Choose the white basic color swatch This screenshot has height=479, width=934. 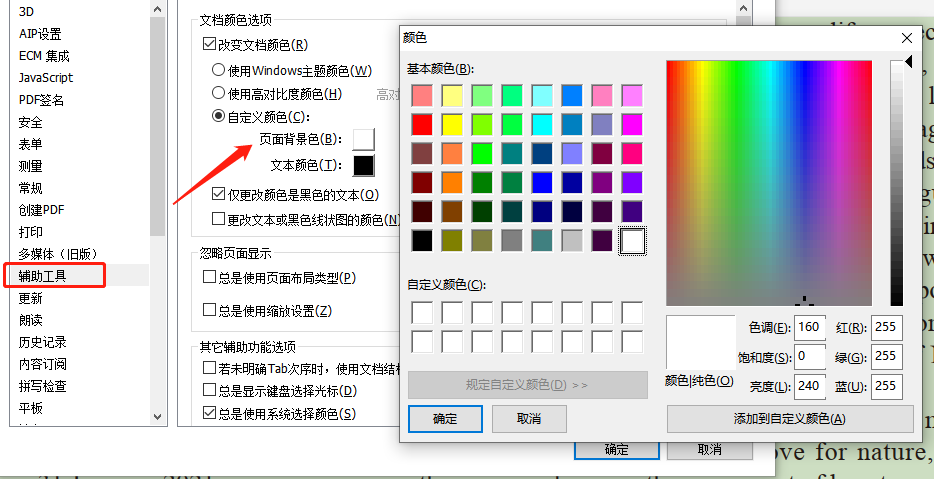[632, 241]
